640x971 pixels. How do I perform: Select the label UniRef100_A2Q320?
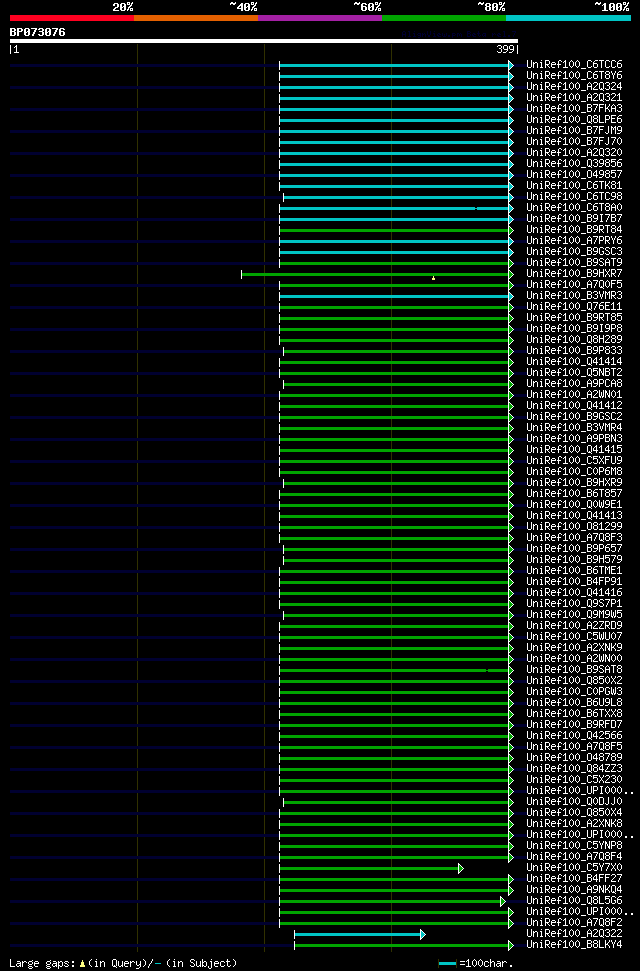[574, 152]
